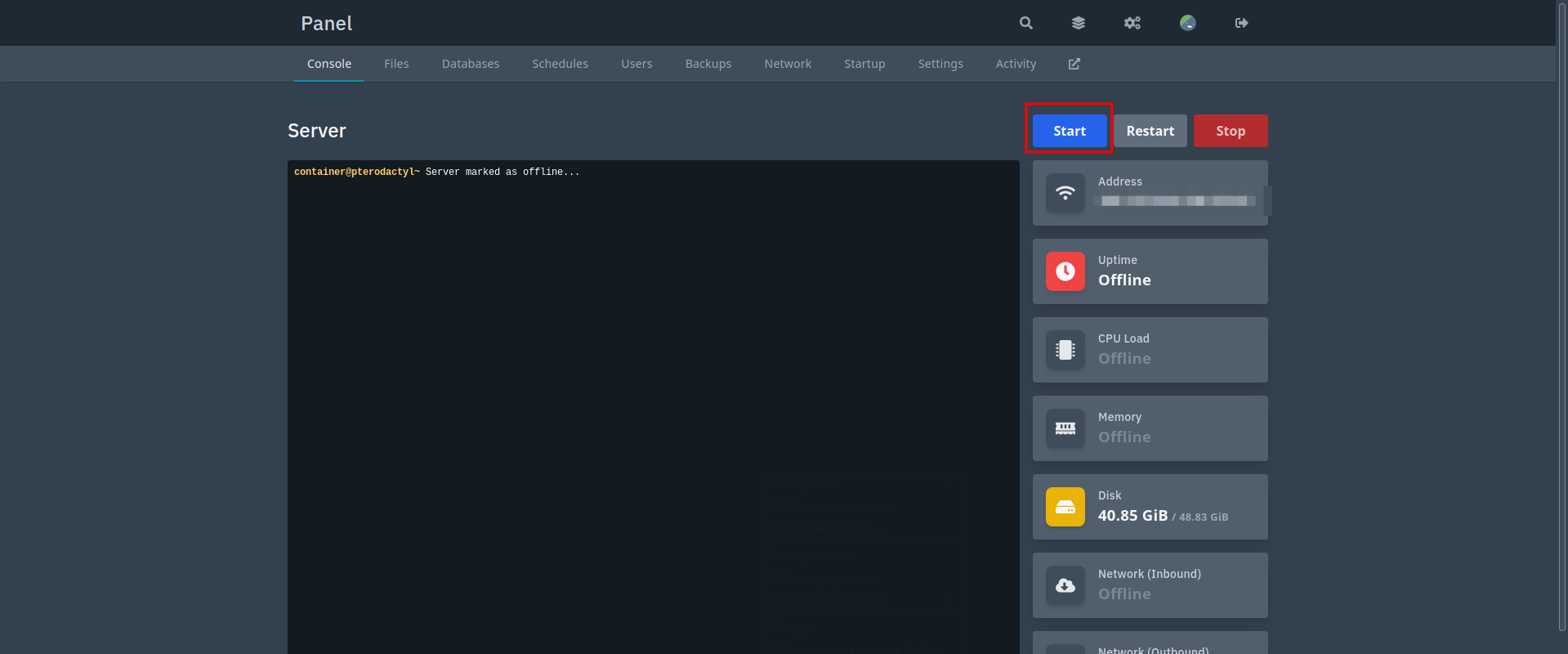Open the external link icon tab
This screenshot has height=654, width=1568.
(1074, 64)
